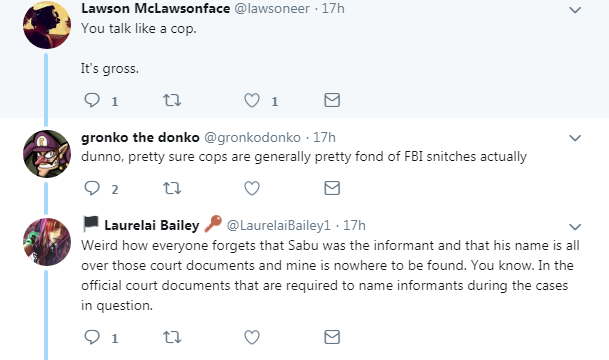Send Lawson McLawsonface's tweet via direct message
This screenshot has height=360, width=609.
(x=332, y=100)
